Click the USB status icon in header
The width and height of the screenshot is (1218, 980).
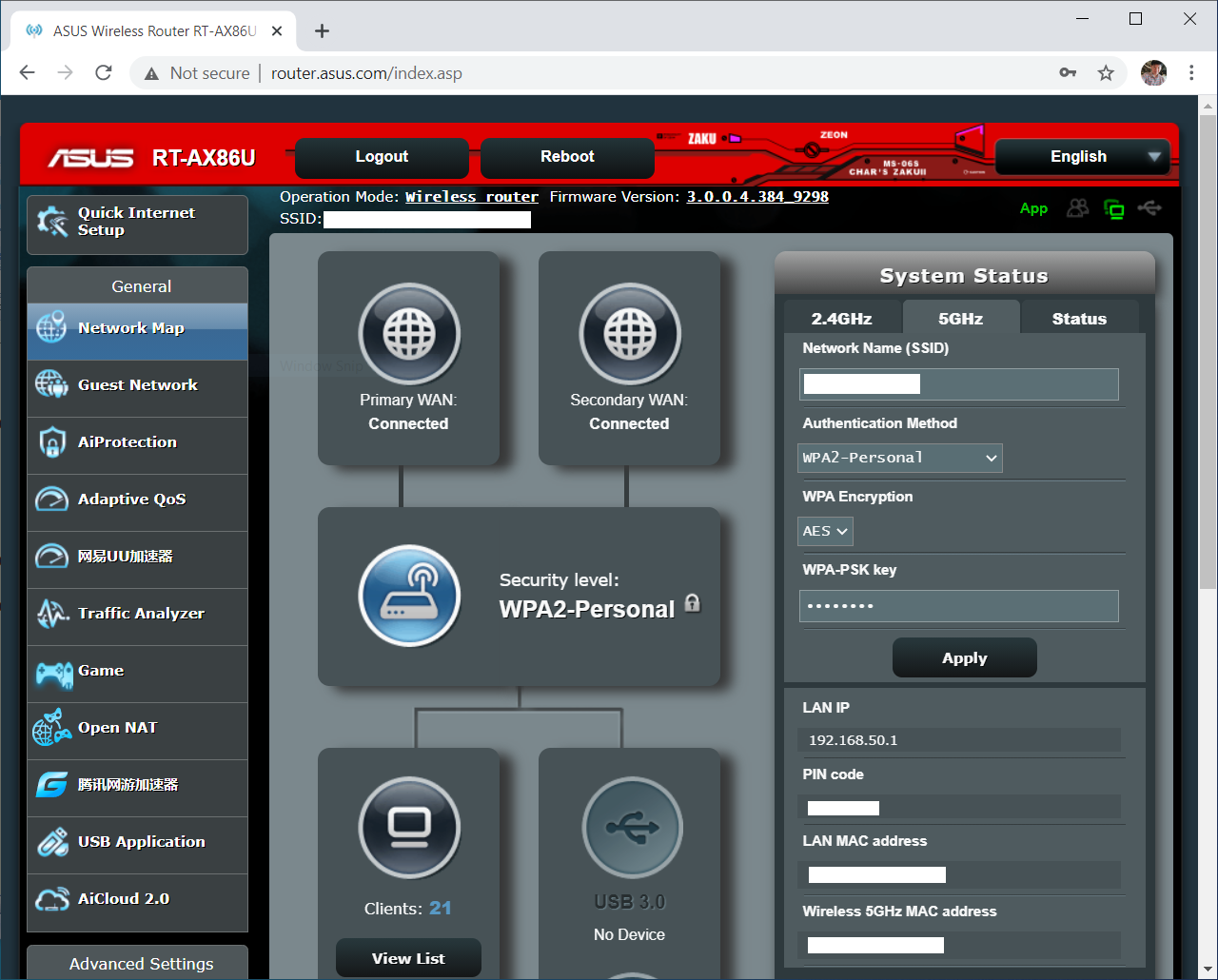pyautogui.click(x=1149, y=207)
